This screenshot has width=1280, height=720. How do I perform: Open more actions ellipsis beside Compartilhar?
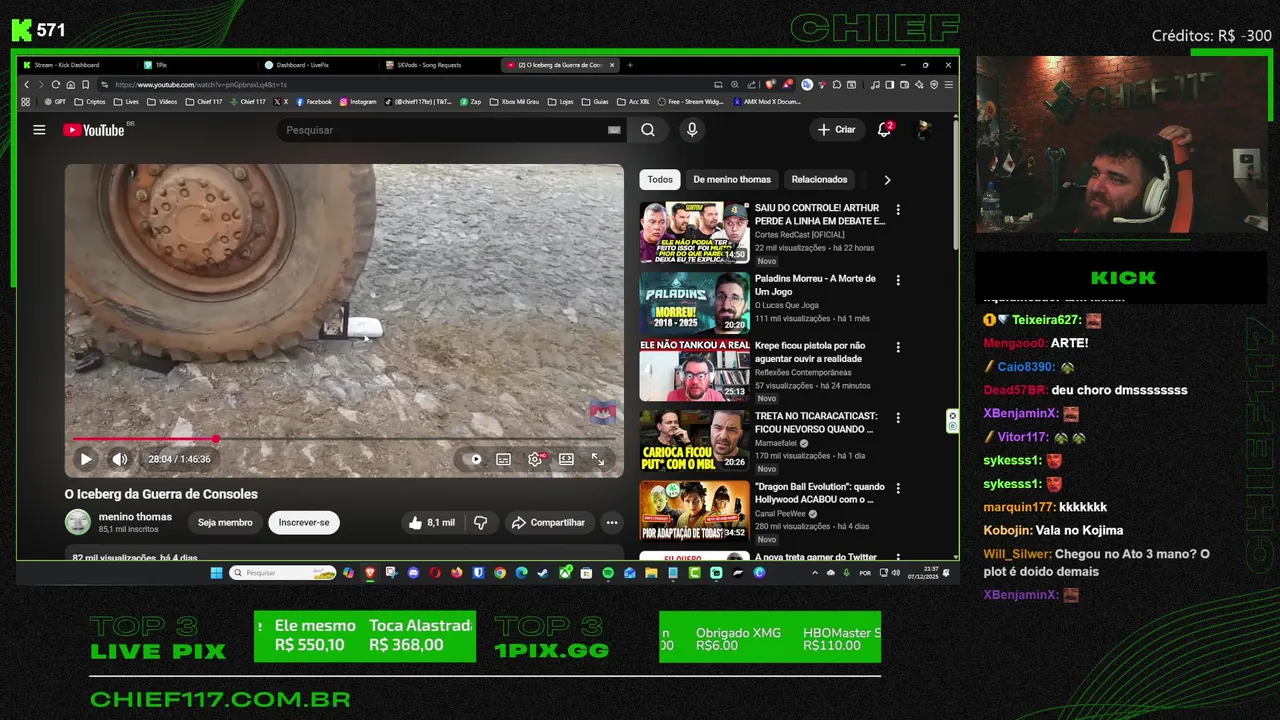tap(611, 522)
